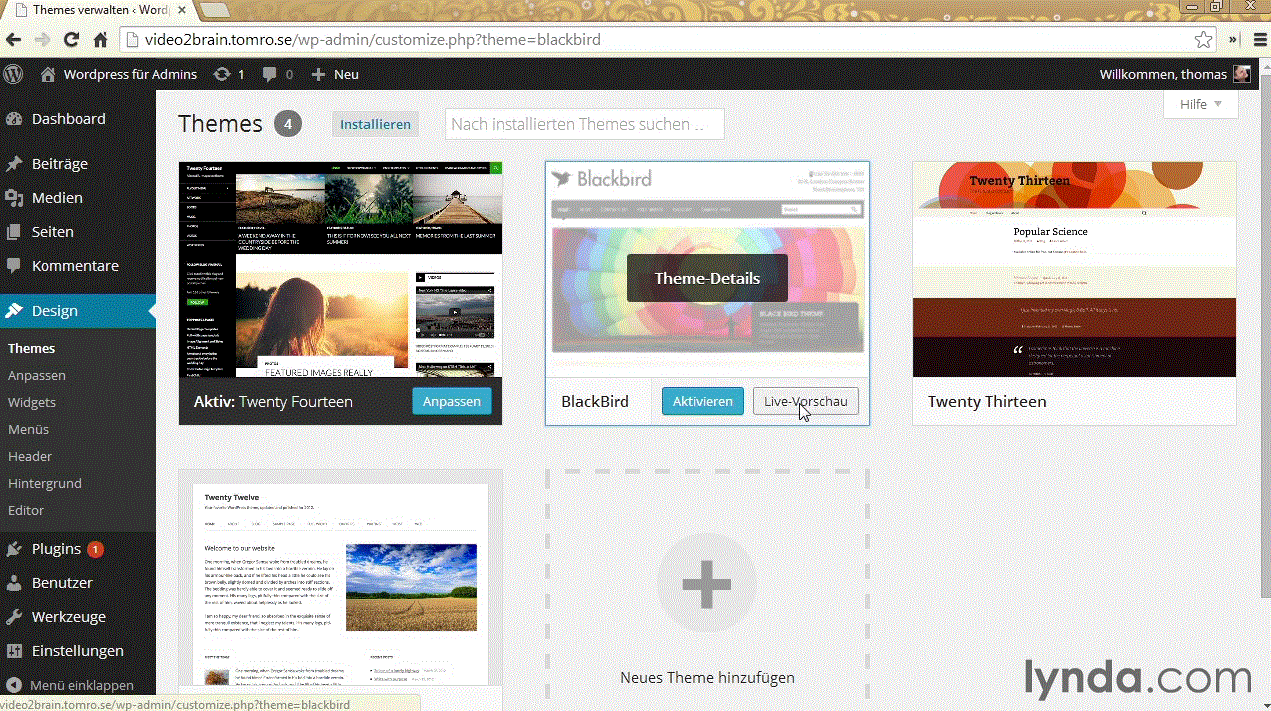Click the installed themes search field
Viewport: 1271px width, 711px height.
pos(584,124)
